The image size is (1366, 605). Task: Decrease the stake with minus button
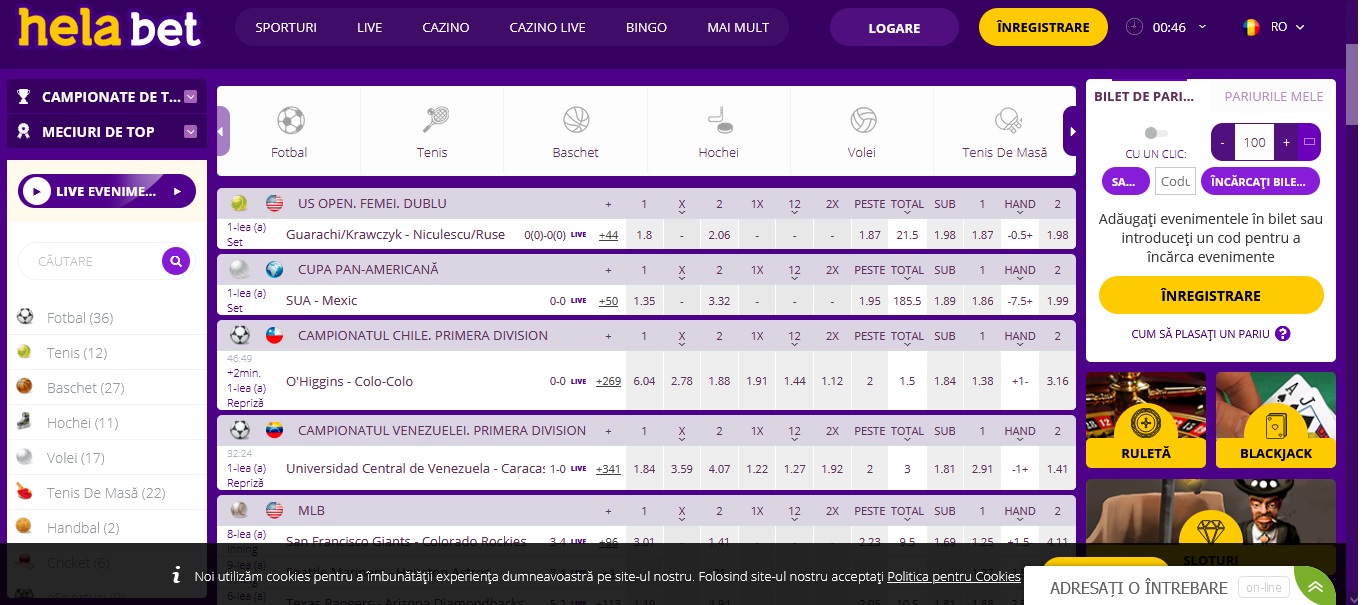pyautogui.click(x=1223, y=142)
